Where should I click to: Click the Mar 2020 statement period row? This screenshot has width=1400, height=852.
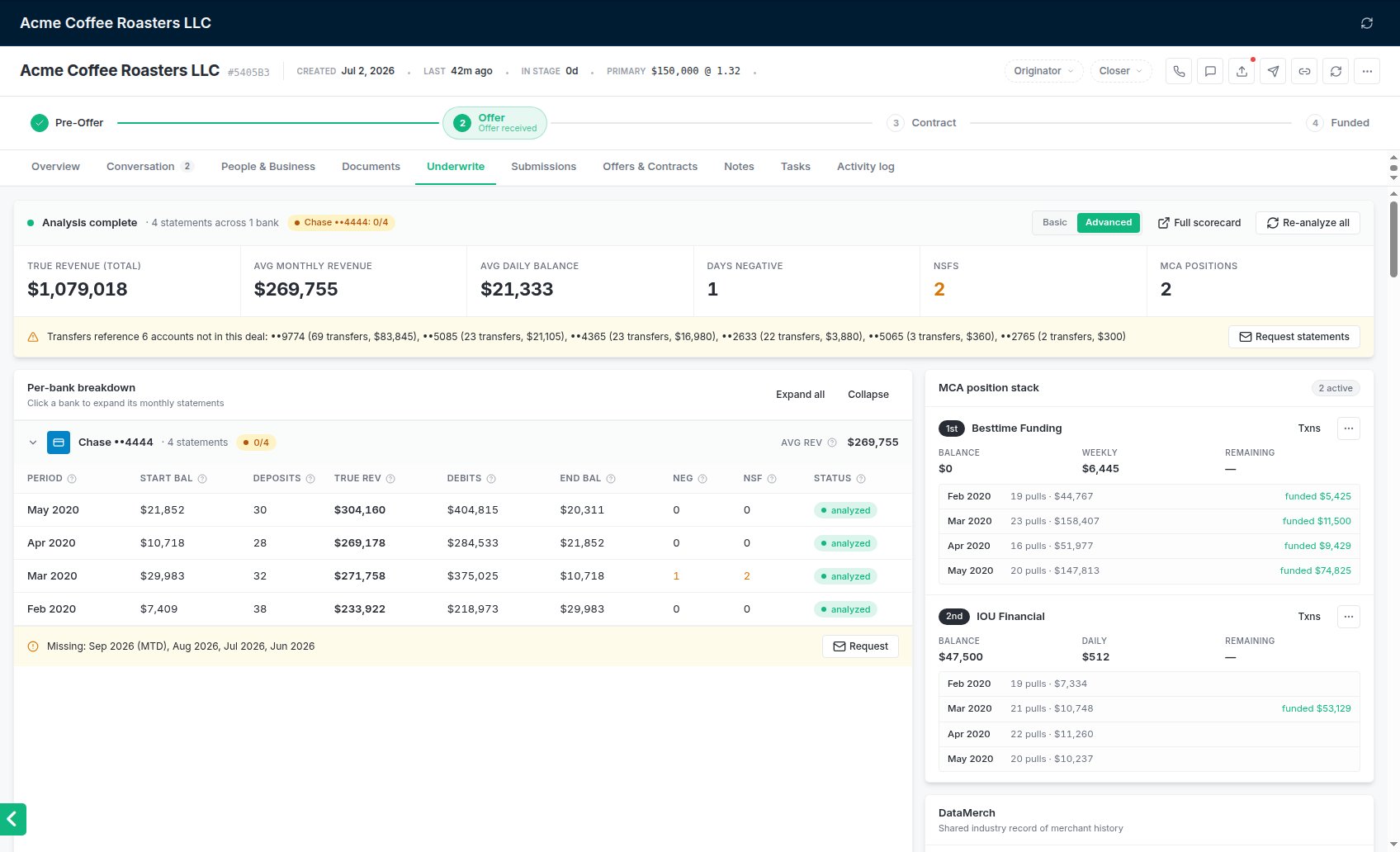[463, 576]
